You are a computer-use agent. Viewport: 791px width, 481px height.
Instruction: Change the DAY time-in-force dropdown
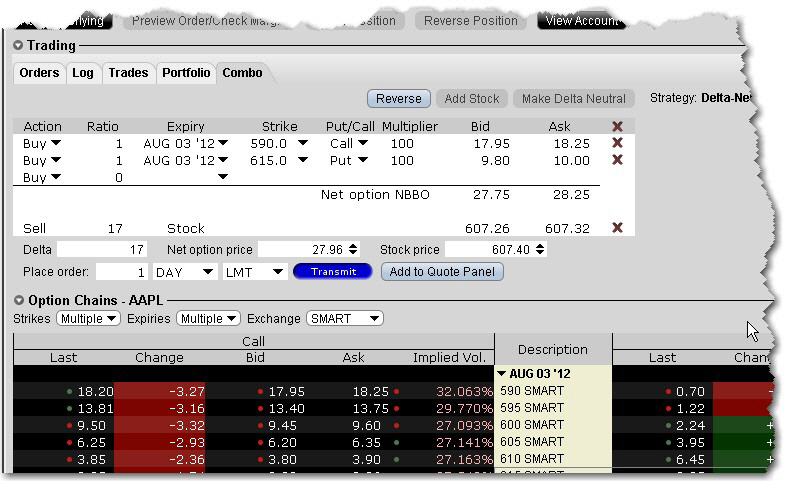click(x=185, y=272)
